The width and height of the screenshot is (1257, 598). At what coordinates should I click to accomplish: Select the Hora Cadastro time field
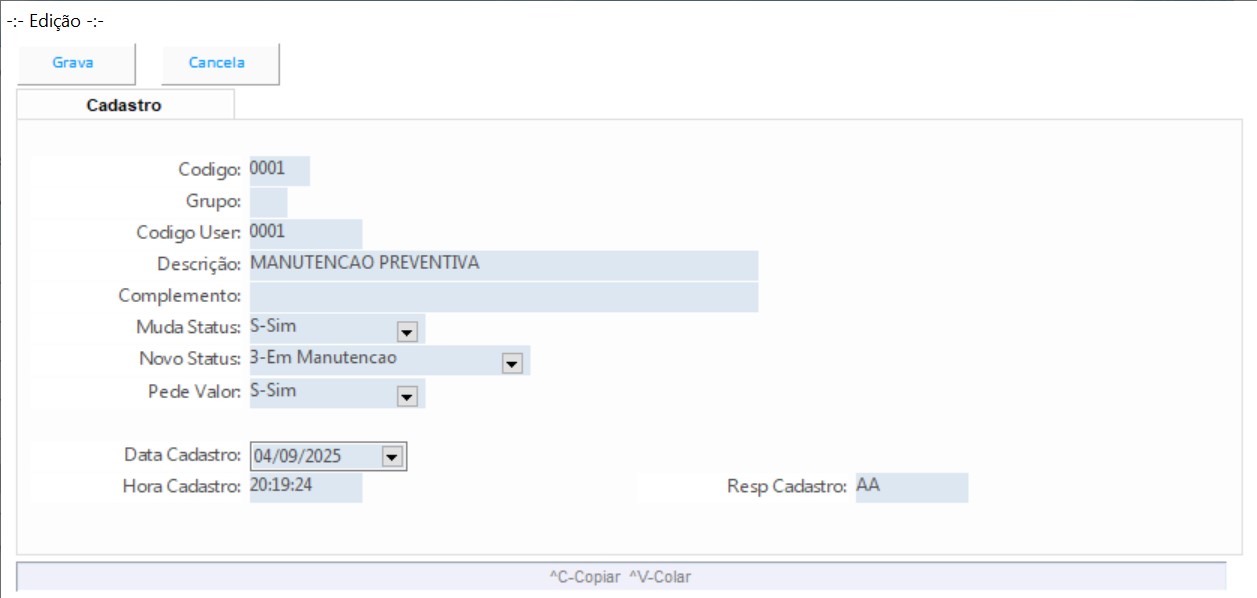[305, 487]
